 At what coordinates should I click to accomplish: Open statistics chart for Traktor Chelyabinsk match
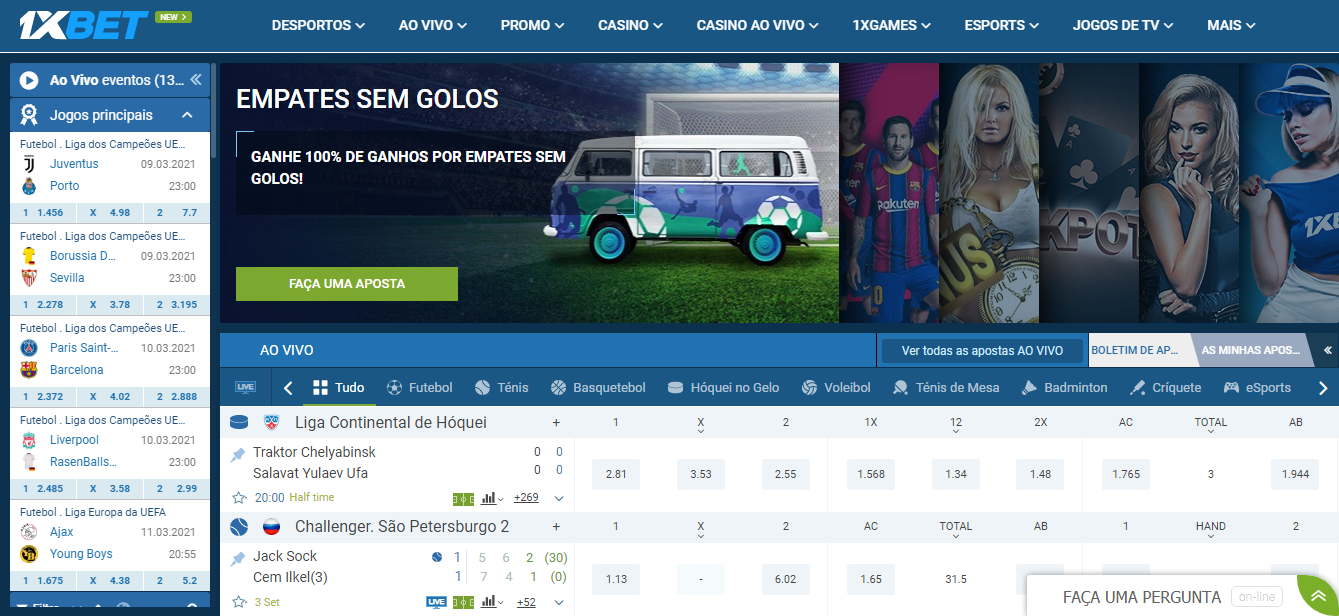pos(490,498)
